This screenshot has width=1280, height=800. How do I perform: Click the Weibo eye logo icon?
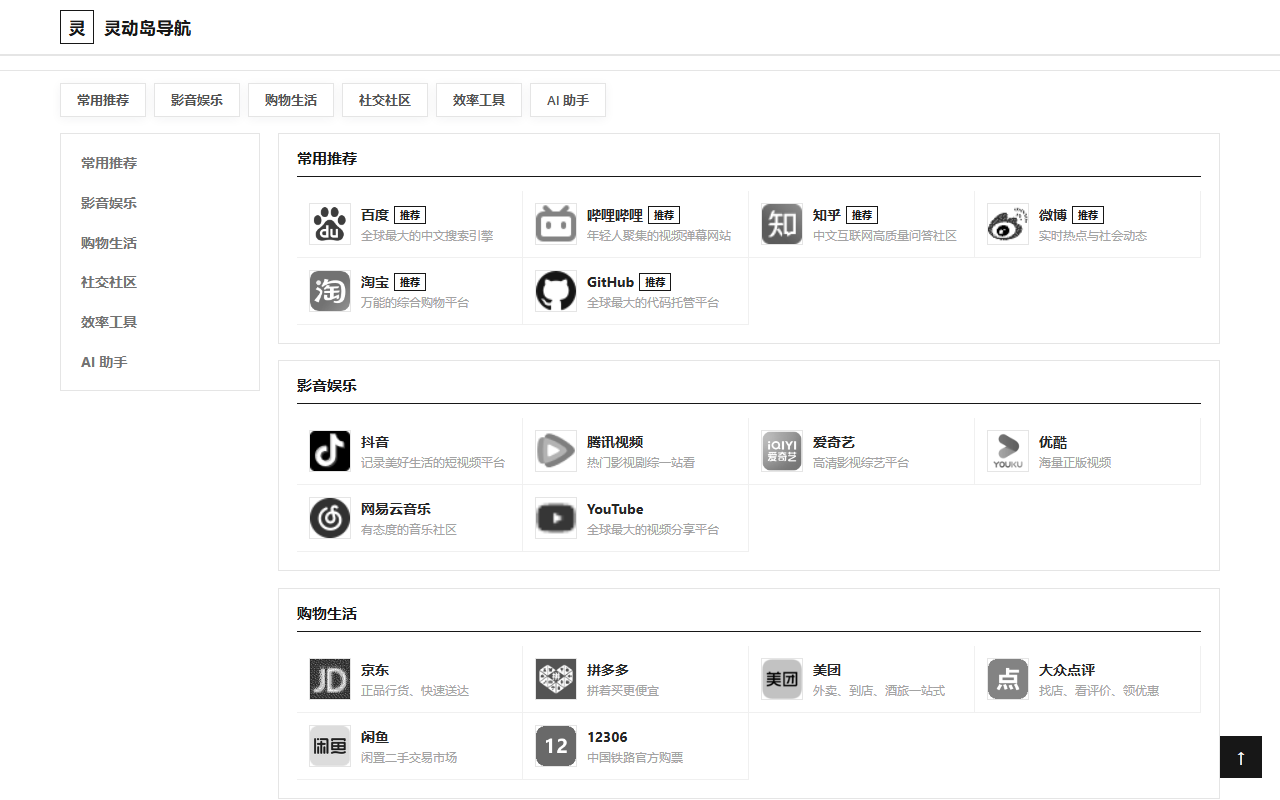pos(1008,224)
